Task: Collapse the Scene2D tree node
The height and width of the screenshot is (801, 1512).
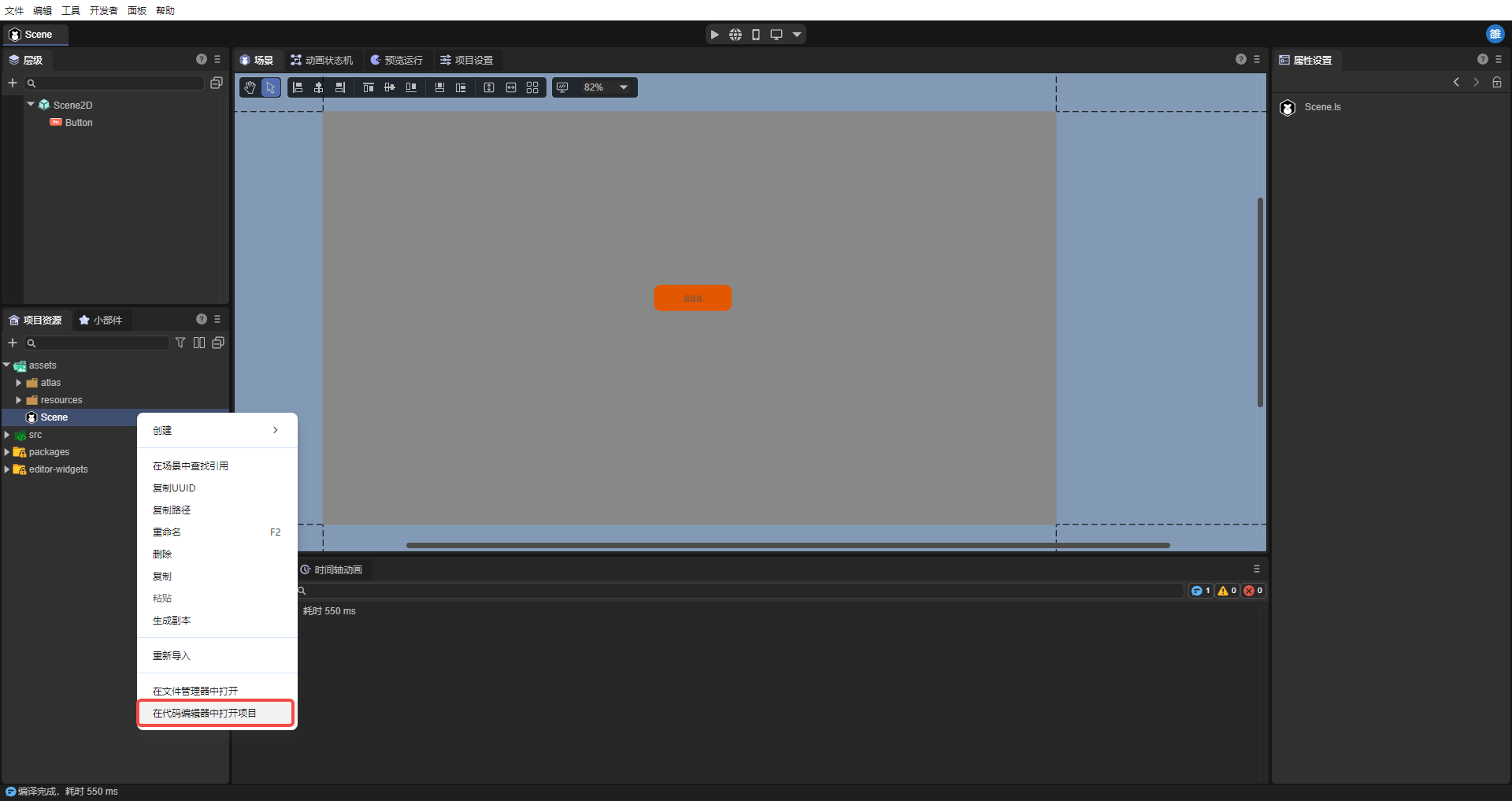Action: (x=31, y=104)
